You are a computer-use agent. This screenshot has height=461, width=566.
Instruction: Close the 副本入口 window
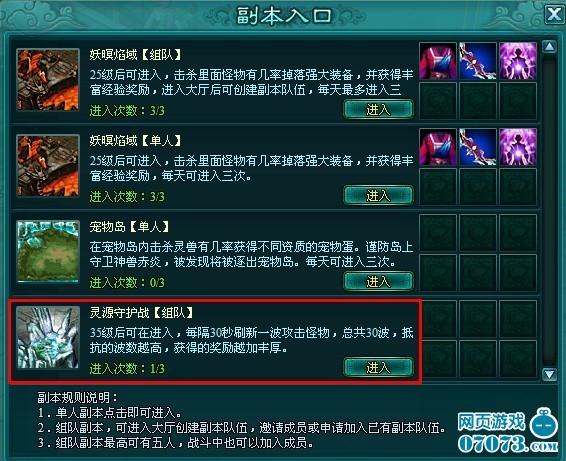pos(554,14)
